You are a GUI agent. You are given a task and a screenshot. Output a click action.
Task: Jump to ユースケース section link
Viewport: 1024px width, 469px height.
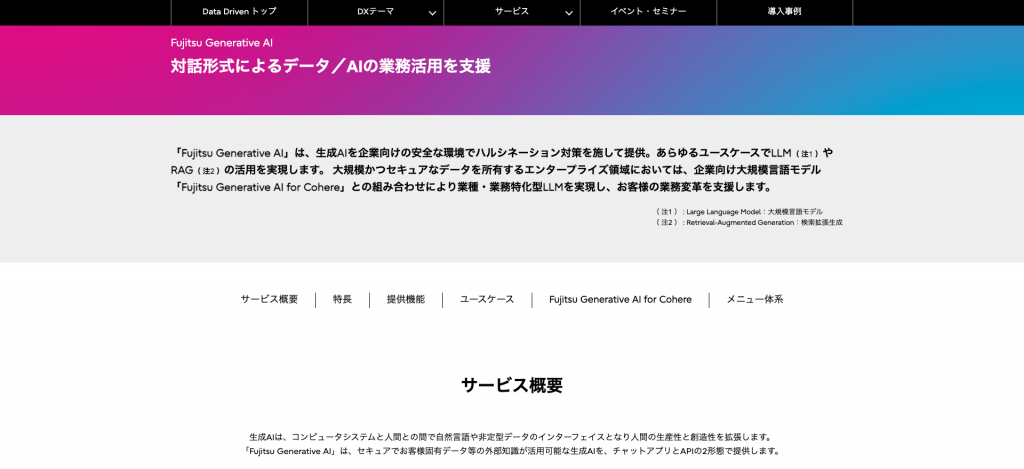pyautogui.click(x=487, y=300)
